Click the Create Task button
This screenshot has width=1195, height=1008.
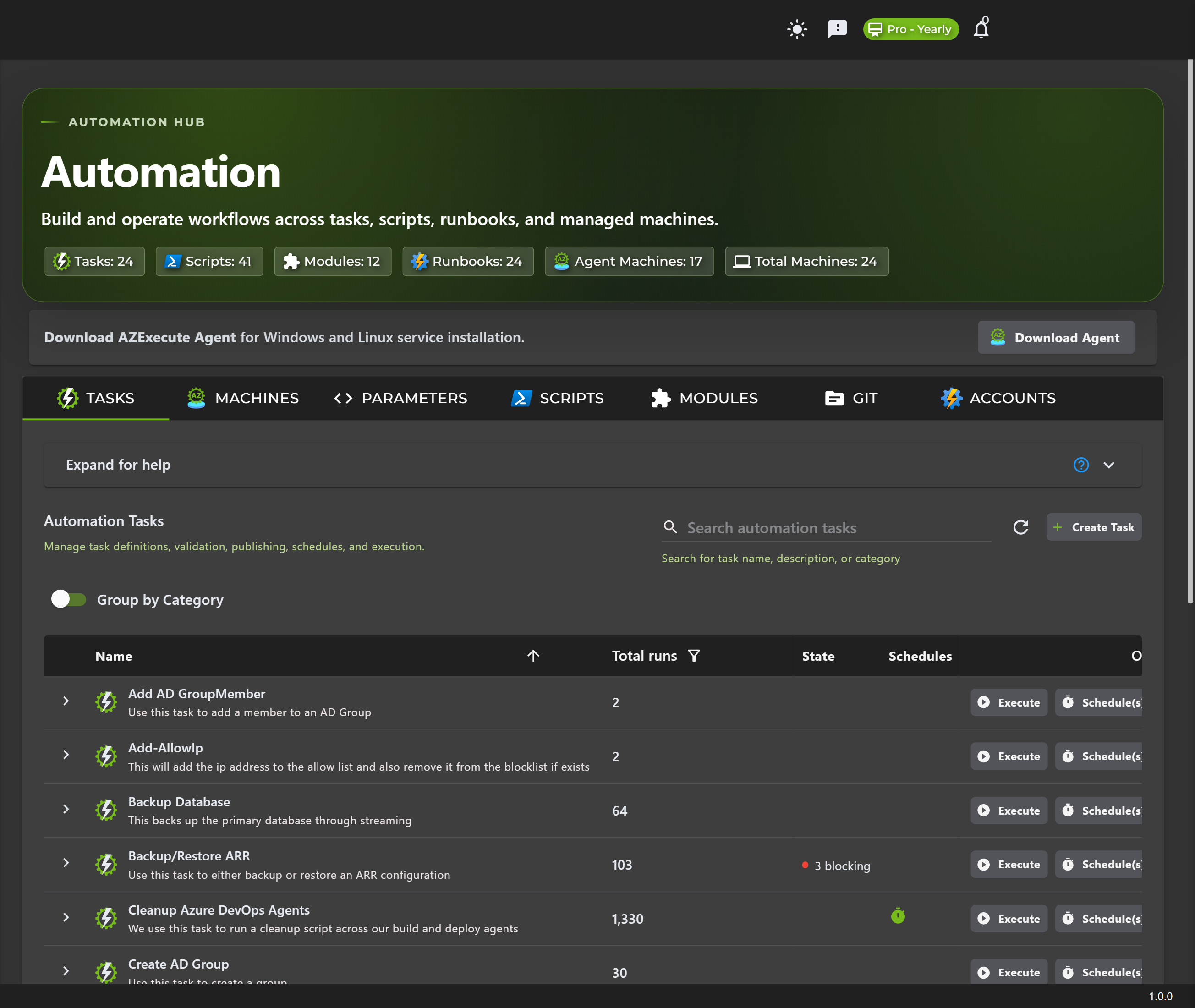click(1093, 527)
